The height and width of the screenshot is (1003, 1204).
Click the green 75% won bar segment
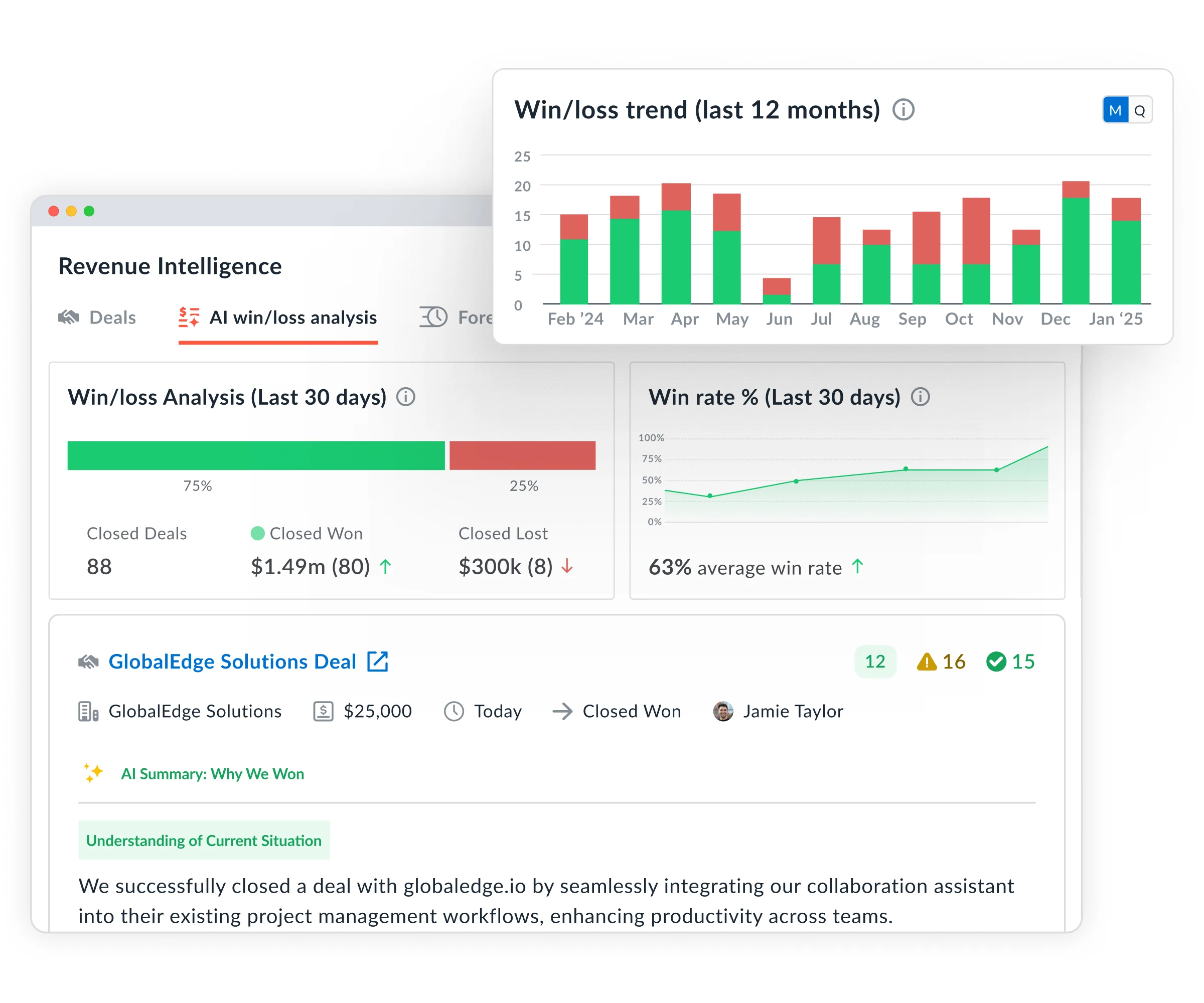[256, 456]
